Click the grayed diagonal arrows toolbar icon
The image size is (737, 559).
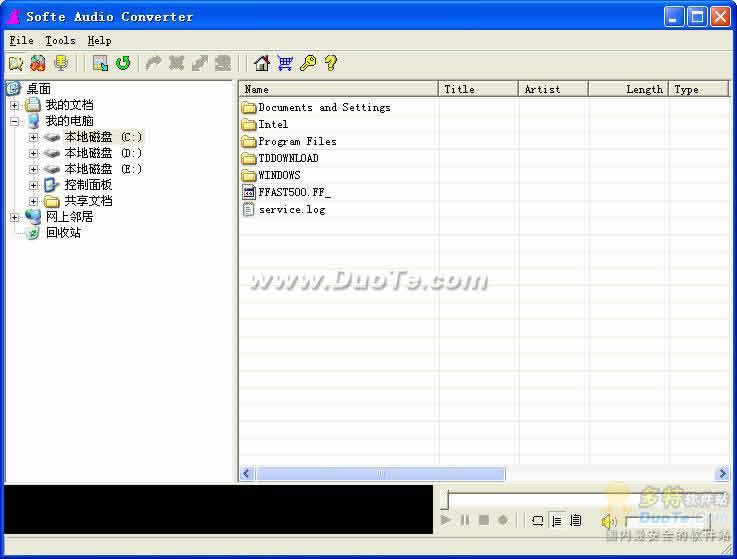coord(200,63)
